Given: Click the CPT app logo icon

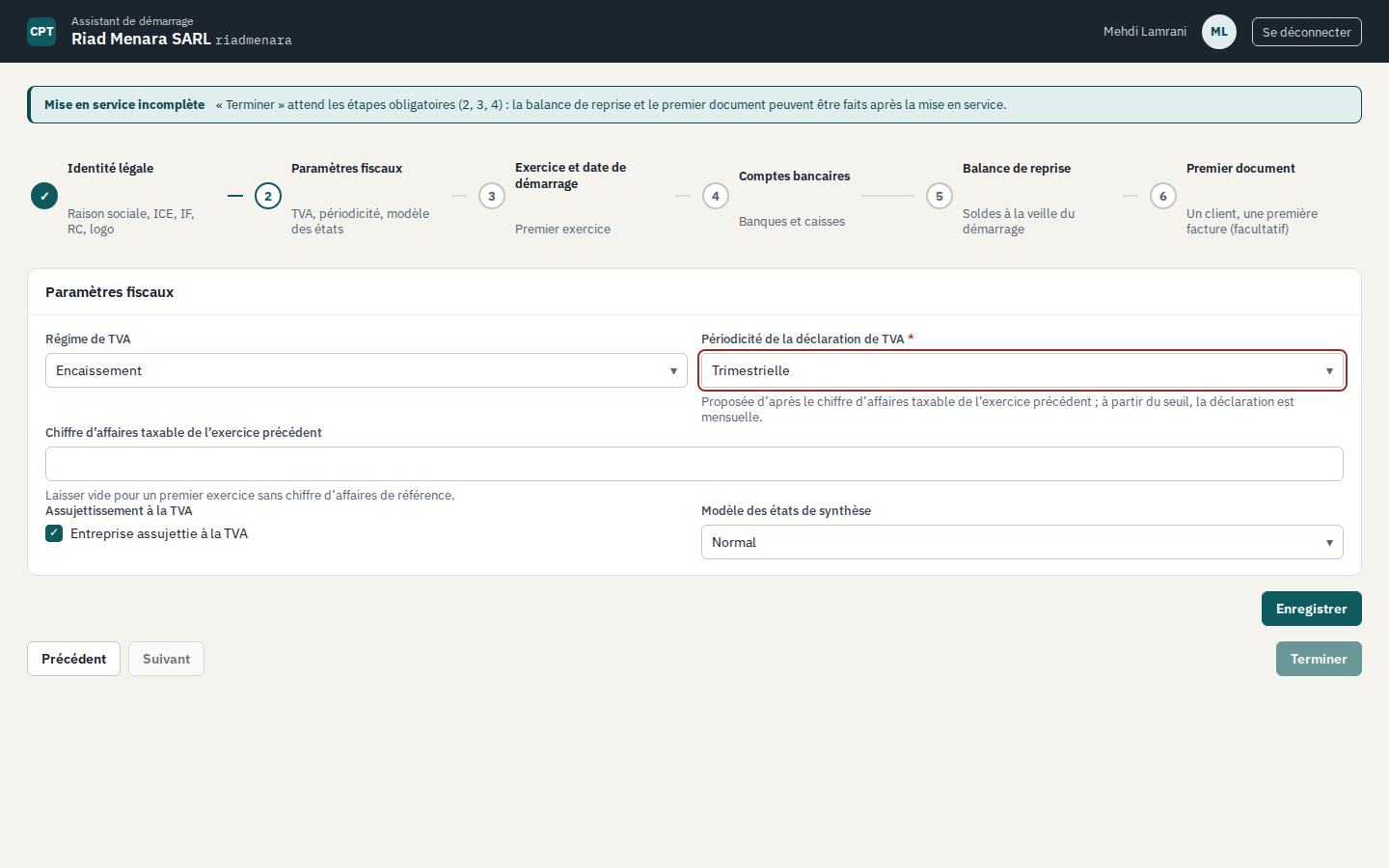Looking at the screenshot, I should 41,32.
